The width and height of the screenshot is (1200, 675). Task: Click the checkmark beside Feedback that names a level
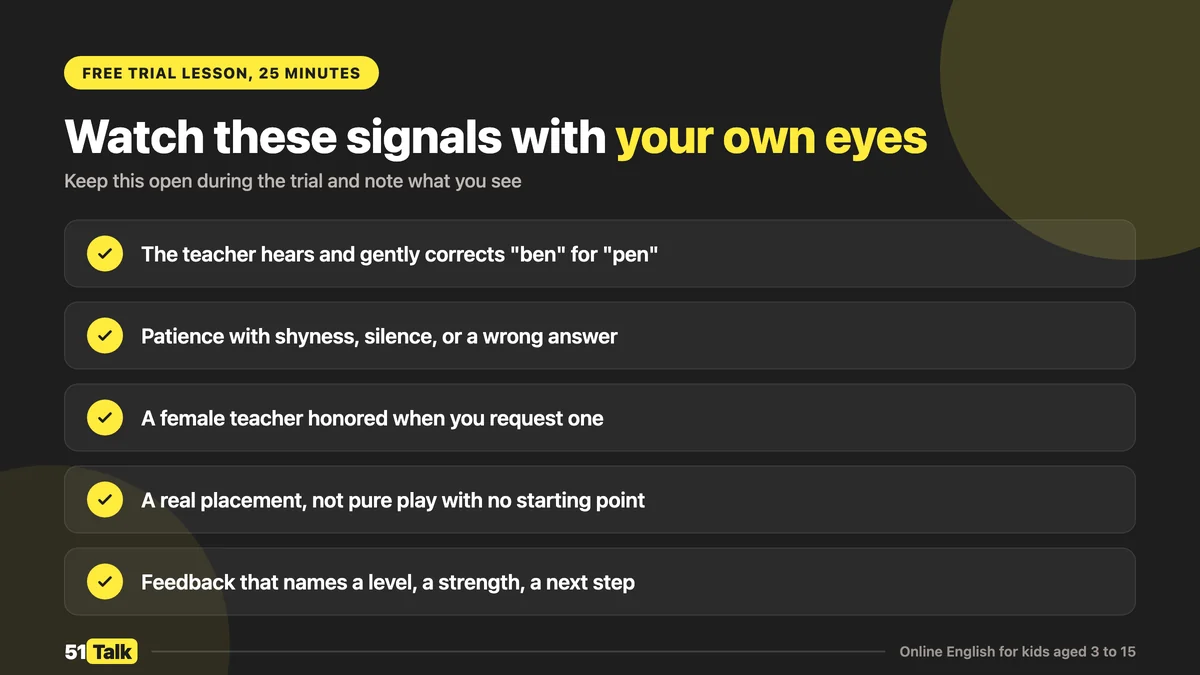point(105,582)
